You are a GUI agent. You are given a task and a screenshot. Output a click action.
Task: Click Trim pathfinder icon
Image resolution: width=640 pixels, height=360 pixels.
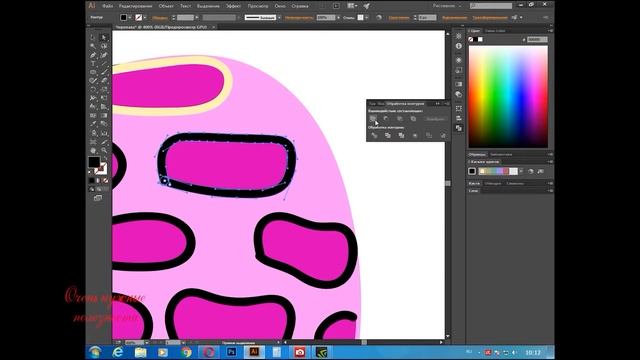pos(388,135)
